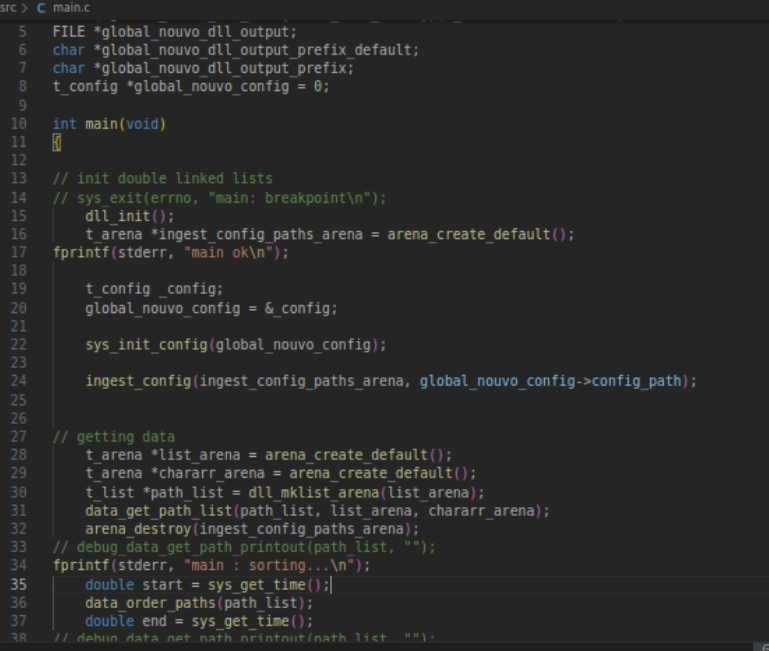This screenshot has height=651, width=769.
Task: Click commented debug_data_get_path_printout on line 33
Action: pos(244,547)
